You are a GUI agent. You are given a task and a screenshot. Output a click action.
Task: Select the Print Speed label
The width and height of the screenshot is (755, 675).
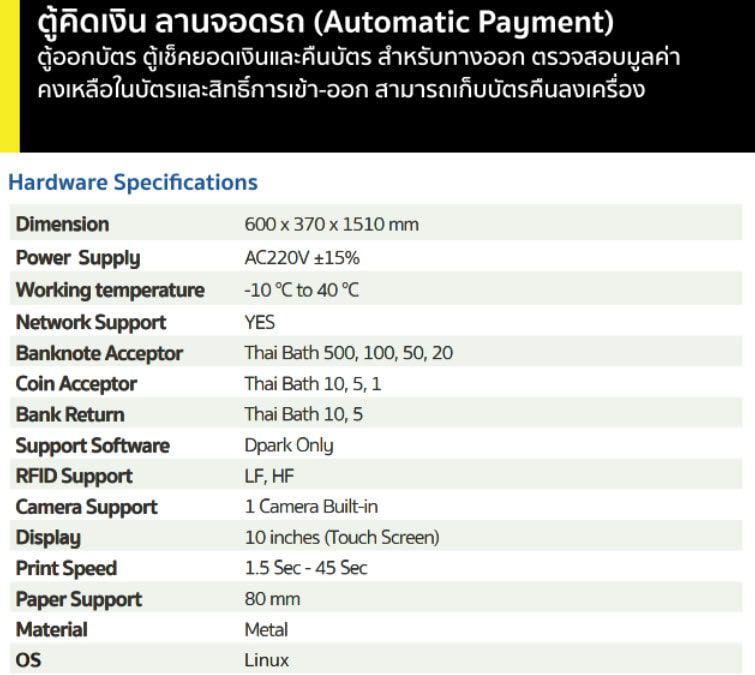[66, 568]
